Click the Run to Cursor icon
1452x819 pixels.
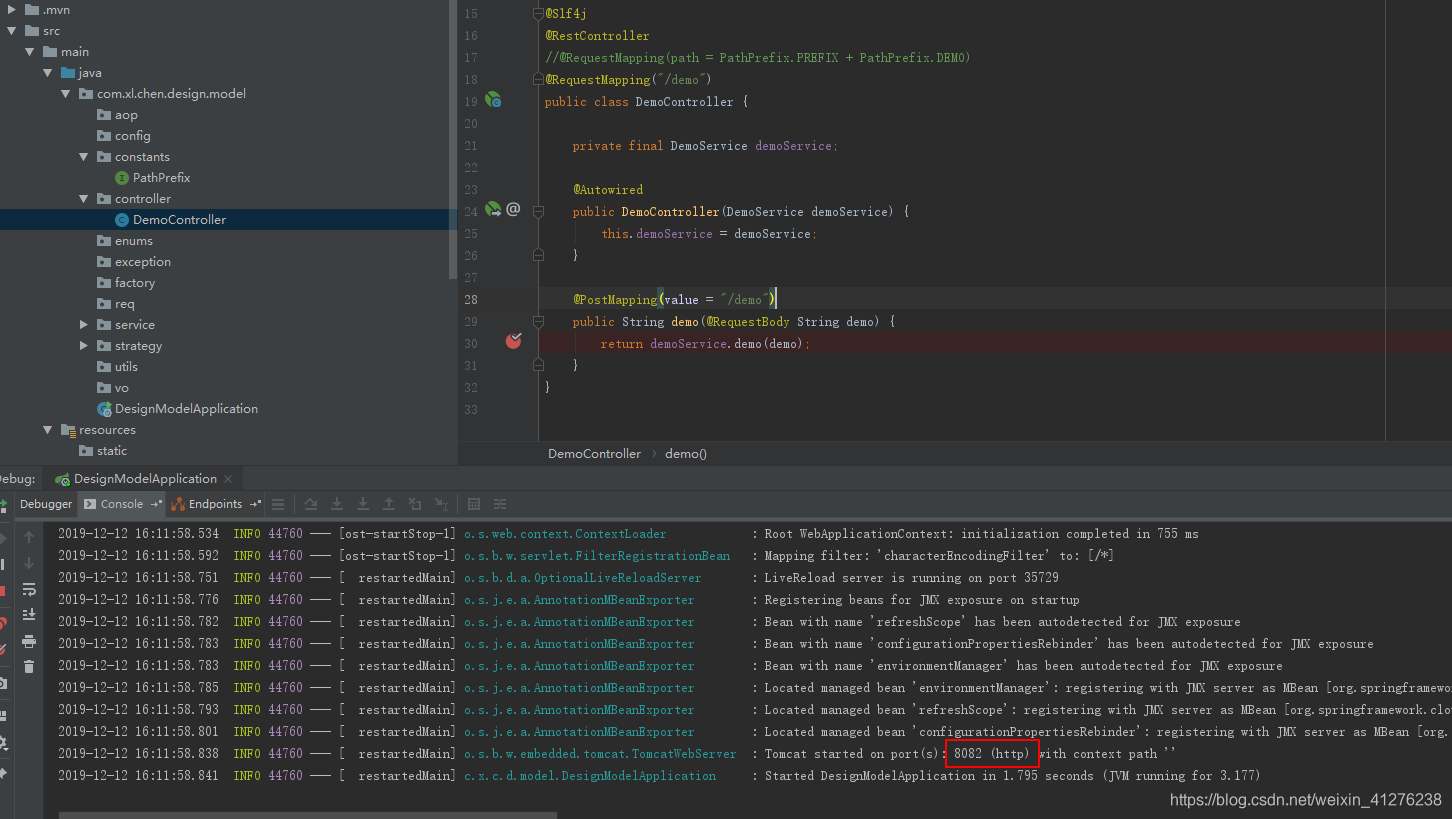(441, 504)
